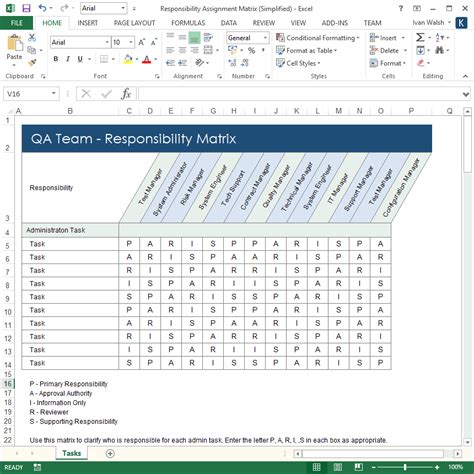Image resolution: width=474 pixels, height=474 pixels.
Task: Toggle Middle Align (highlighted)
Action: 194,37
